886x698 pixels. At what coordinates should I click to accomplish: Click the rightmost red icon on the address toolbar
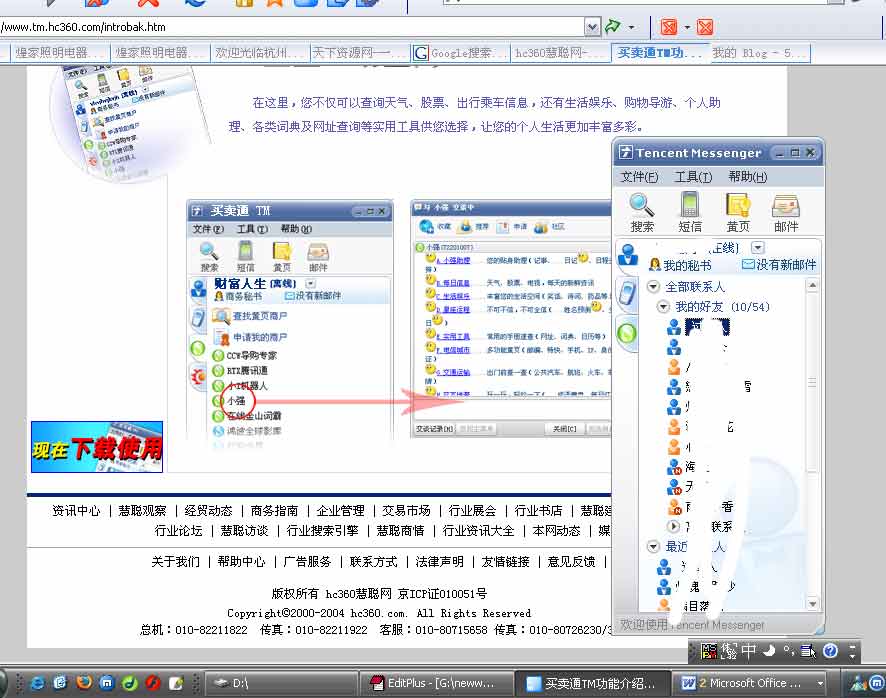point(705,27)
